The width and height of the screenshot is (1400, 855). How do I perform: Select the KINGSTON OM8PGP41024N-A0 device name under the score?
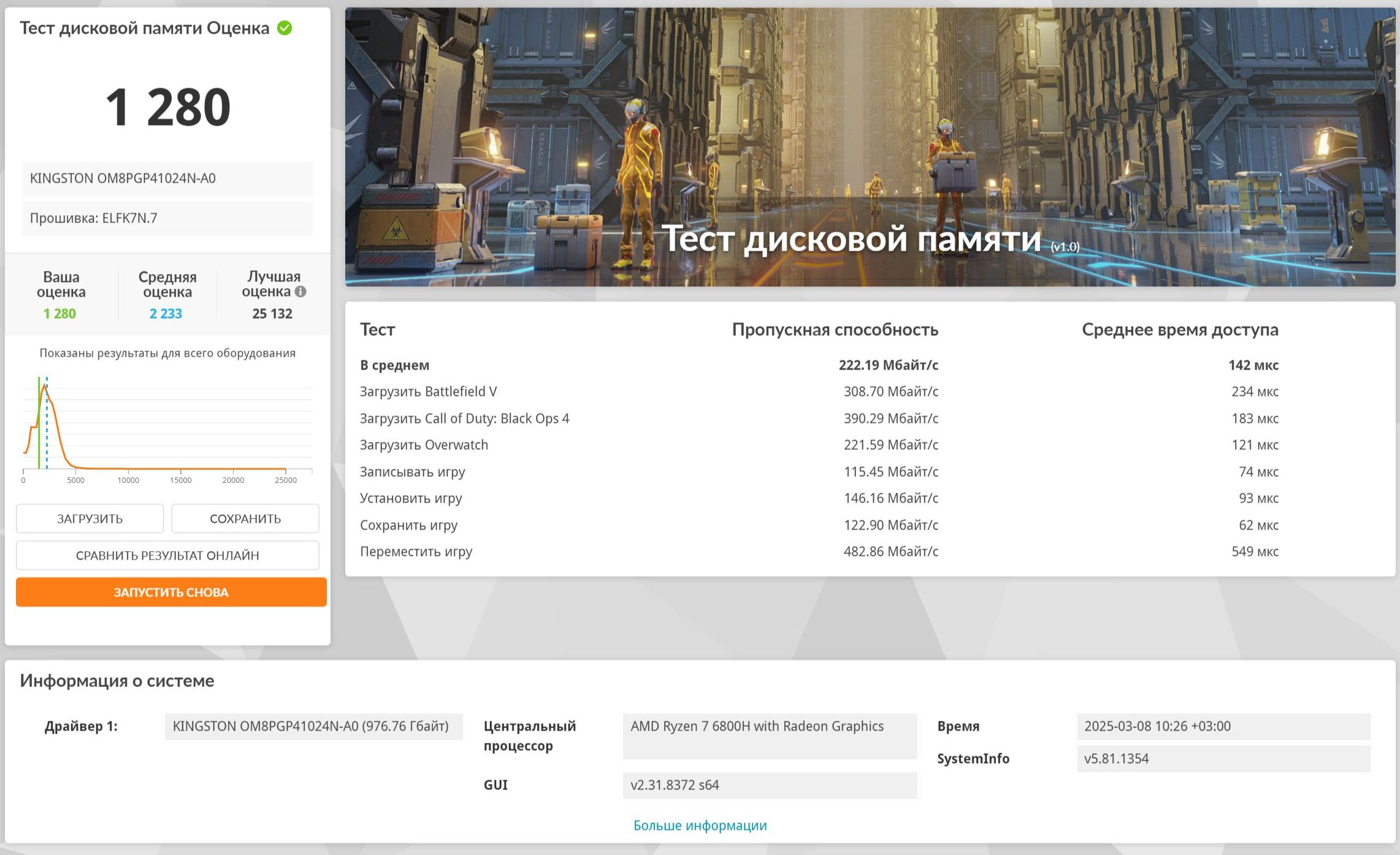pos(167,178)
